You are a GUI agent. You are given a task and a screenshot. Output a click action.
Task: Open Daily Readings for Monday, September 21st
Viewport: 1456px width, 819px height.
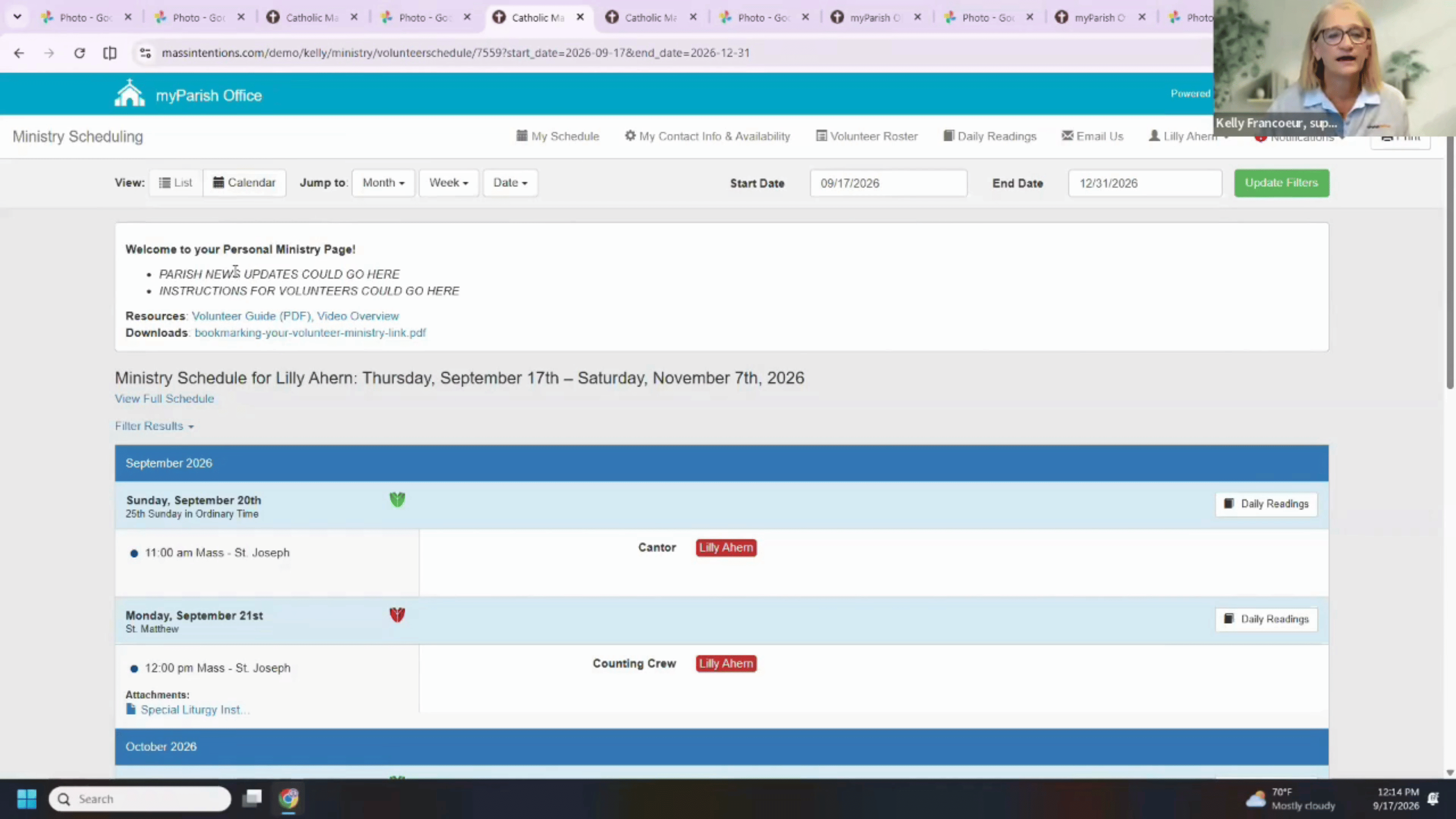[1266, 619]
